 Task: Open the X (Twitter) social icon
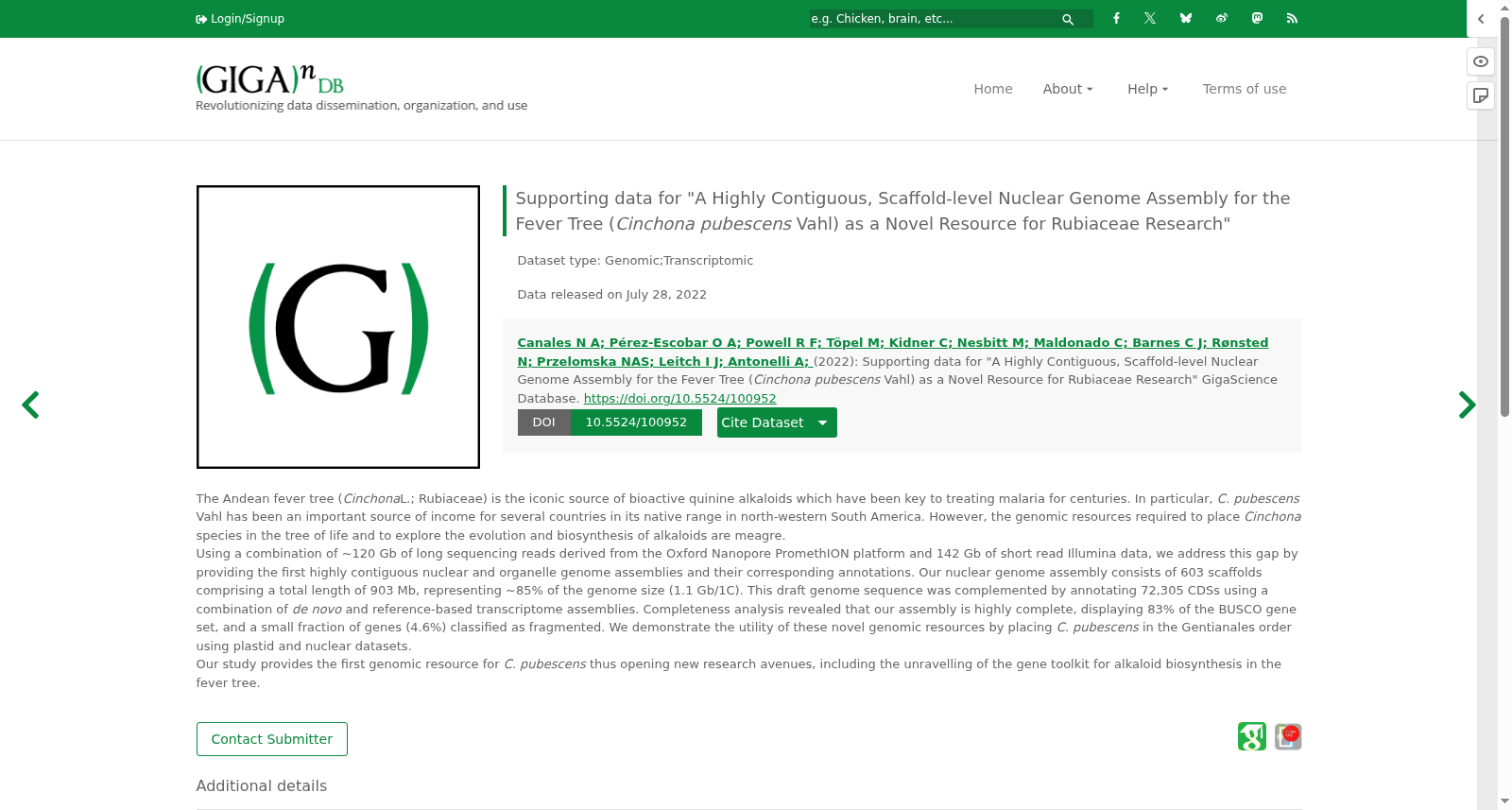(1150, 18)
